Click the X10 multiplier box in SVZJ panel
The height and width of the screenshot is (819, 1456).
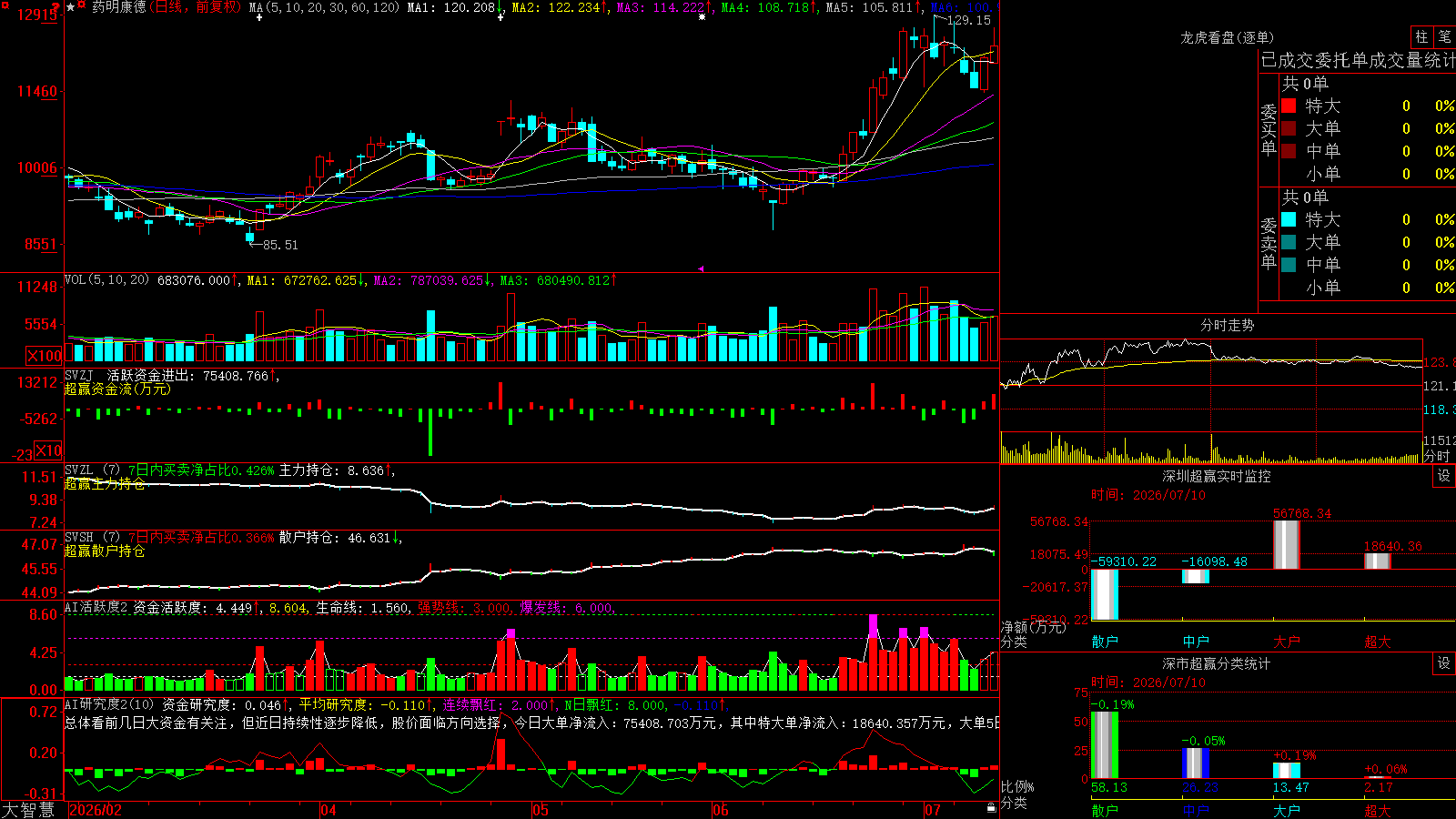(48, 450)
